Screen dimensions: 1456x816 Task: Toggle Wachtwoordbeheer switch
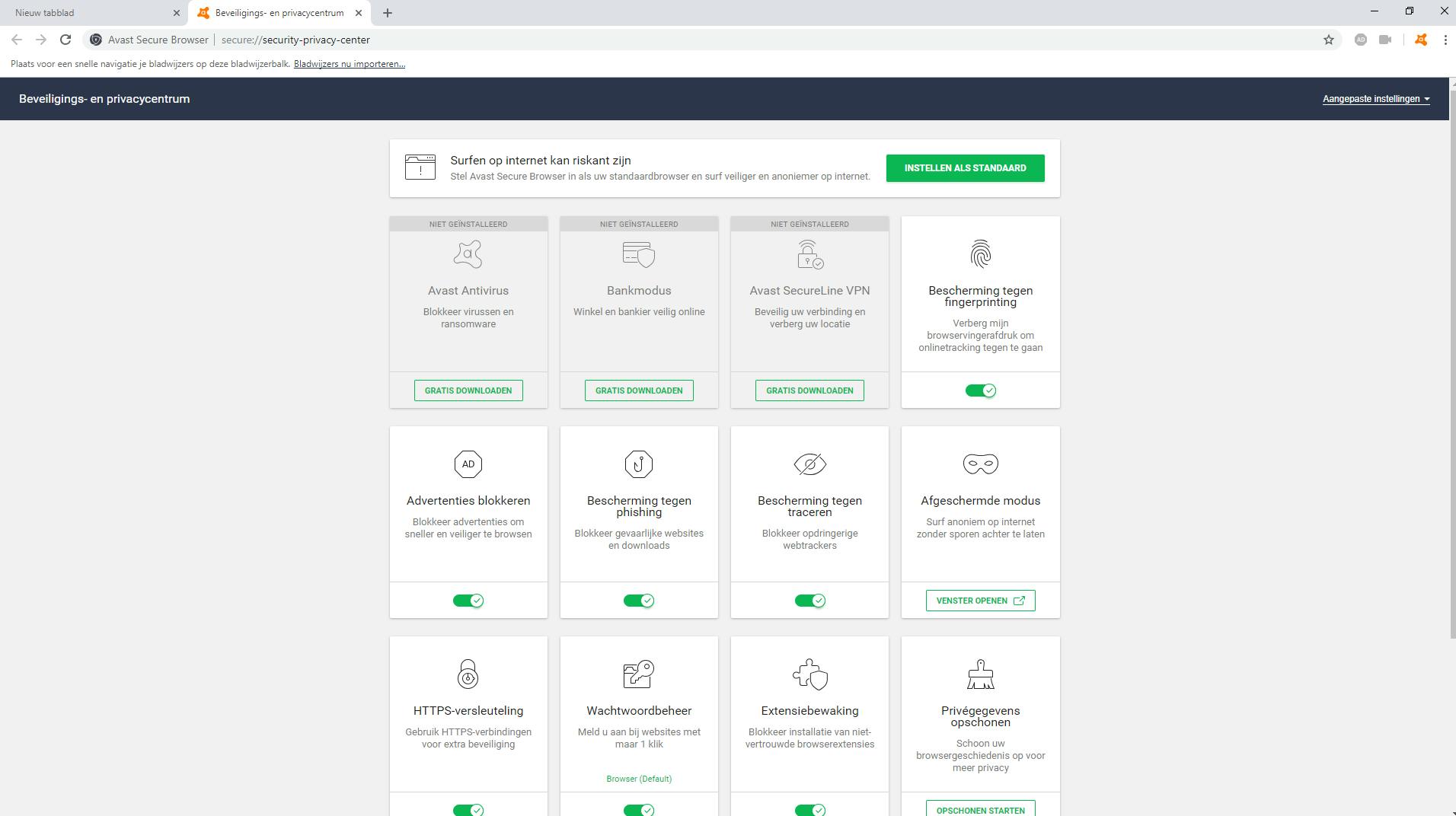tap(639, 810)
